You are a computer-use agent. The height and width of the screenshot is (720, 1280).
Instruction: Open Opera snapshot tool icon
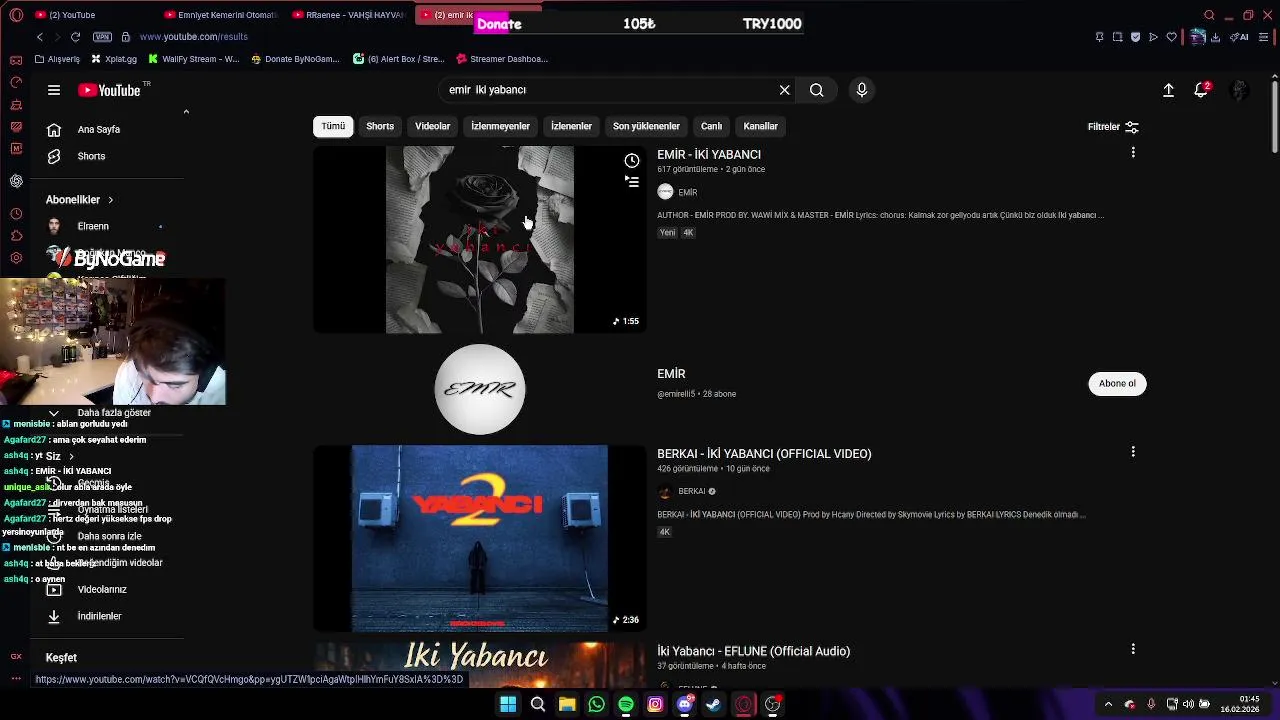tap(1117, 37)
